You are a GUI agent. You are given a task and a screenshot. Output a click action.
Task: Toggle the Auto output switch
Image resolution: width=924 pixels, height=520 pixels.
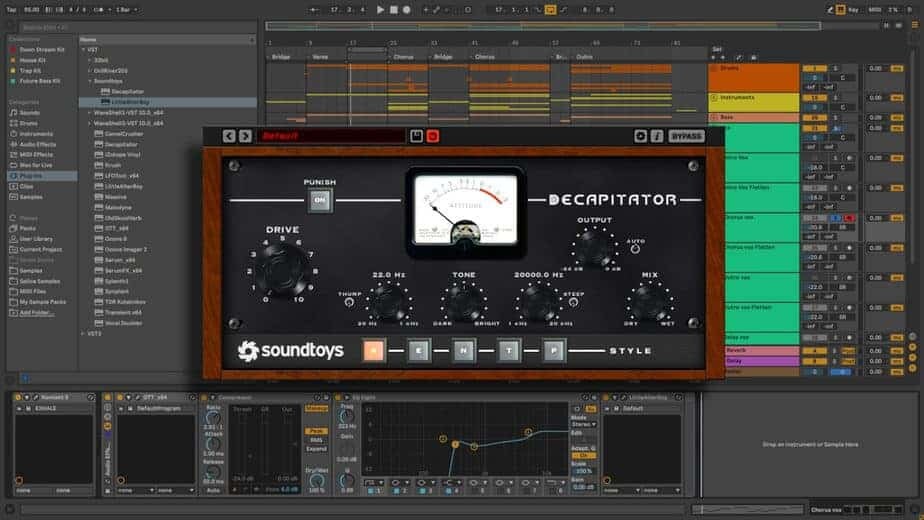coord(635,249)
